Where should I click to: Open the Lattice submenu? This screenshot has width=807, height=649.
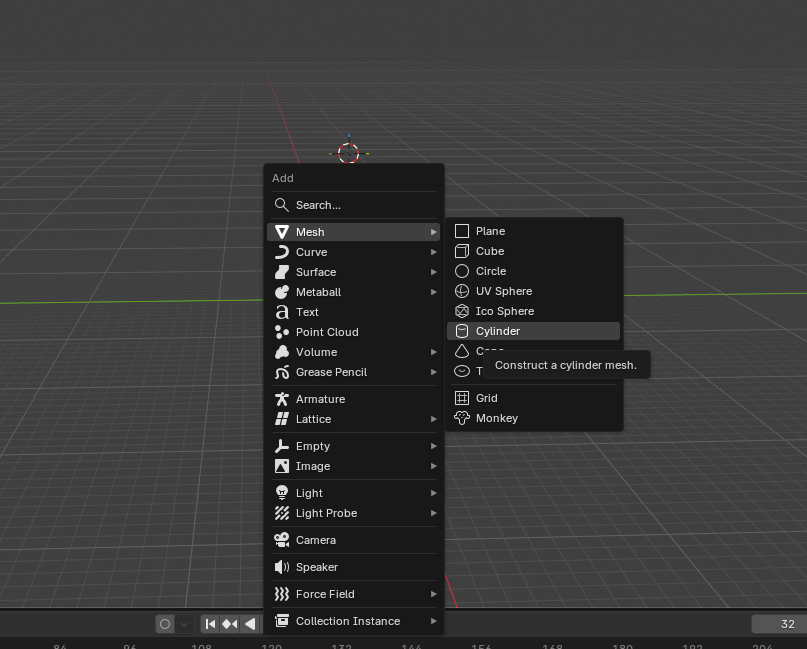pyautogui.click(x=354, y=419)
